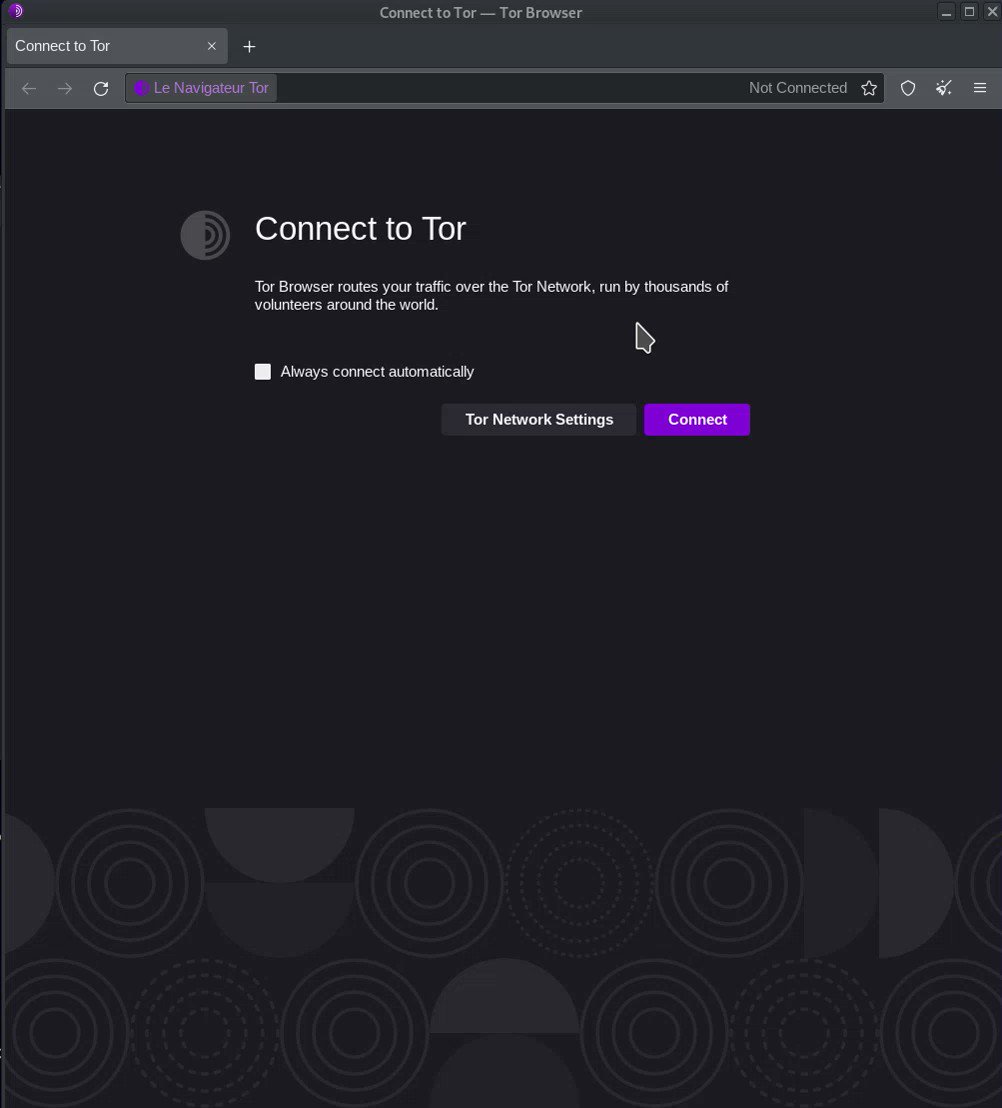Image resolution: width=1002 pixels, height=1108 pixels.
Task: Click the Not Connected status text
Action: click(798, 88)
